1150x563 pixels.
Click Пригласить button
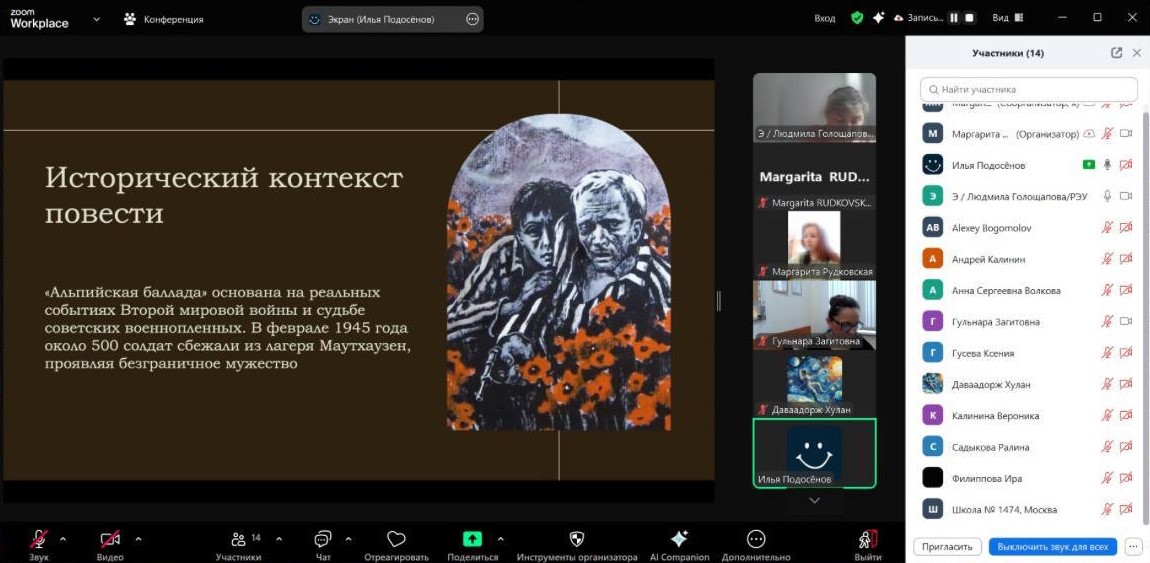coord(947,546)
